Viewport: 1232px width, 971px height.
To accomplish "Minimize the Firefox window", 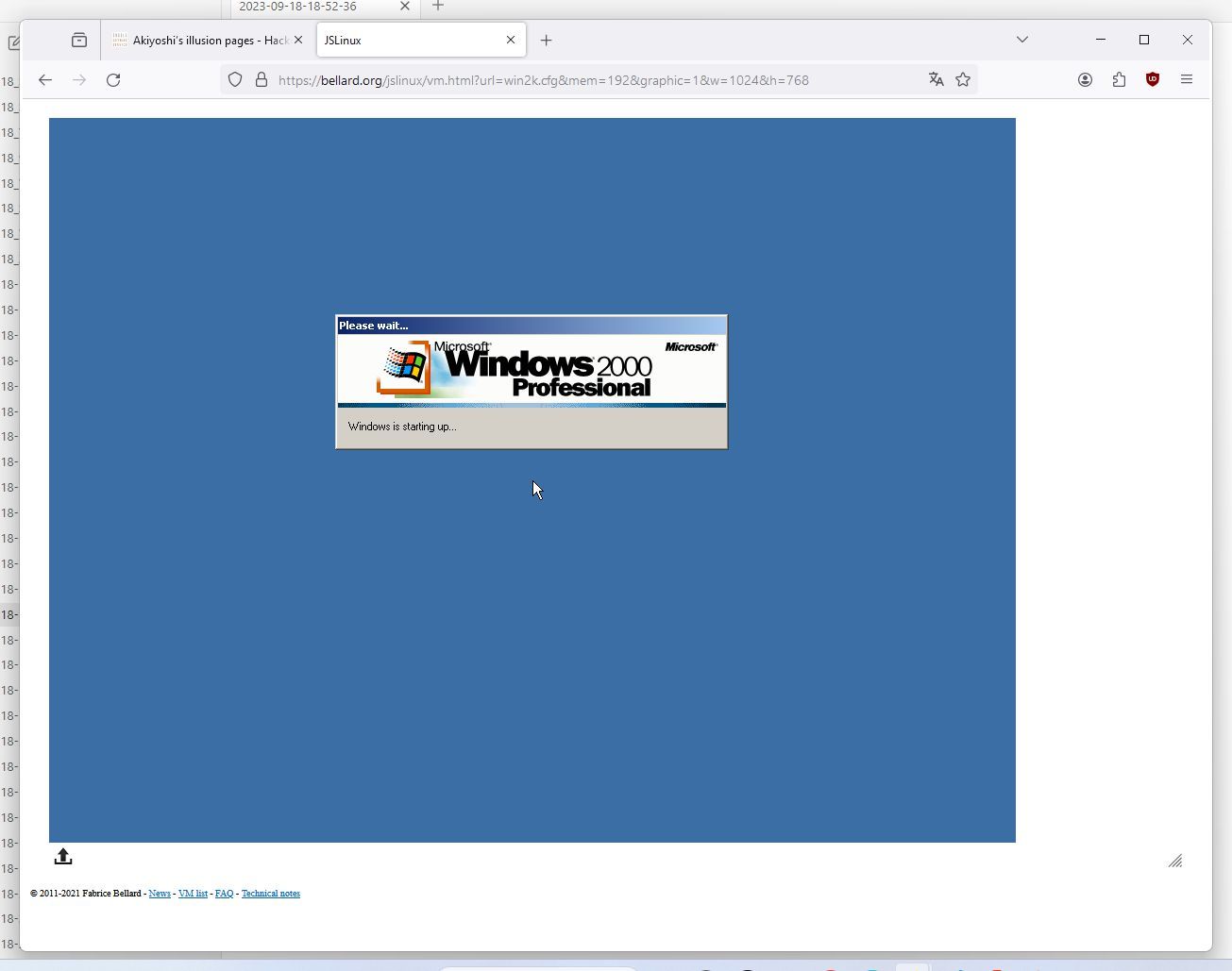I will tap(1101, 40).
